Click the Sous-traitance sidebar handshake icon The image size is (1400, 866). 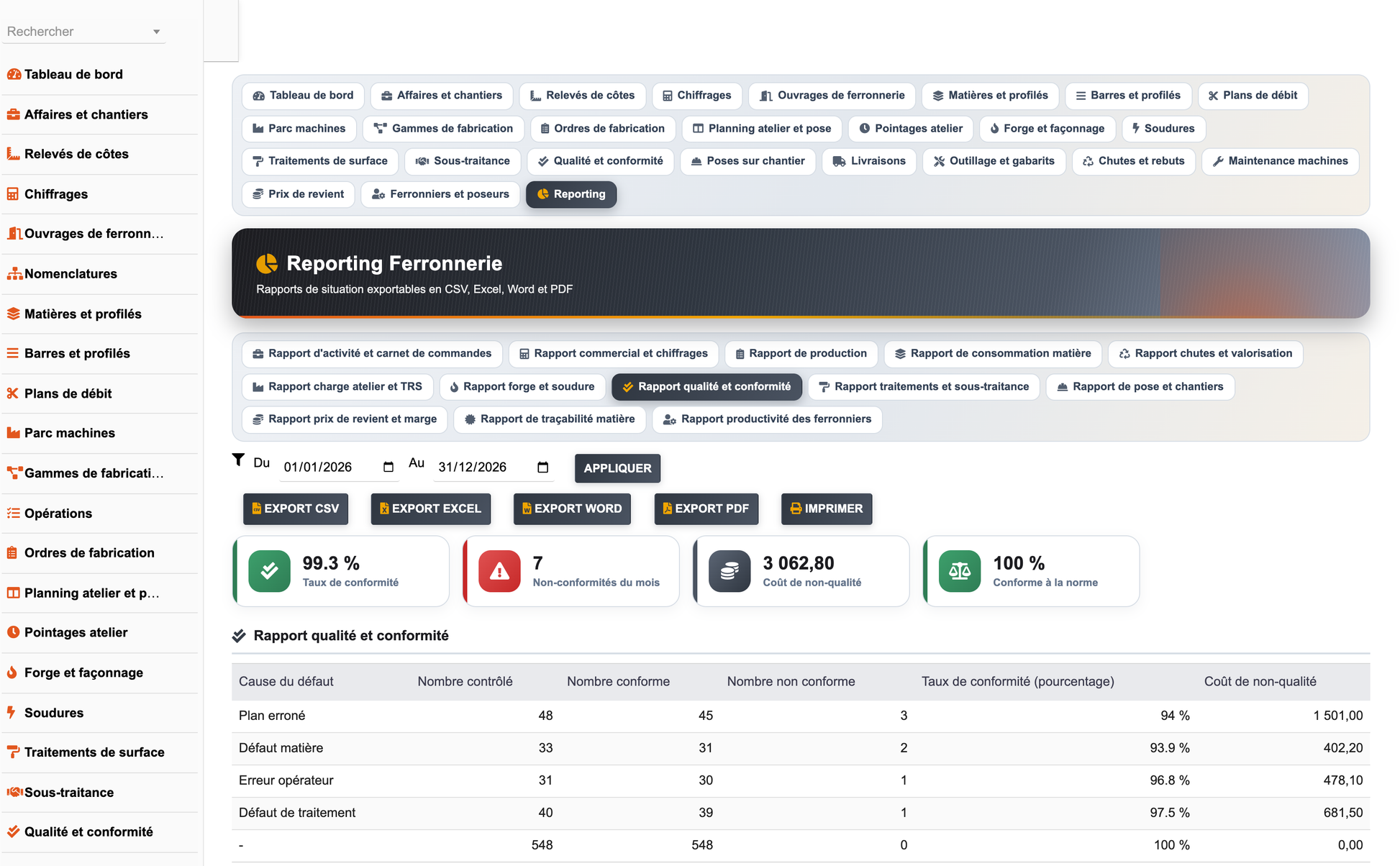coord(14,792)
